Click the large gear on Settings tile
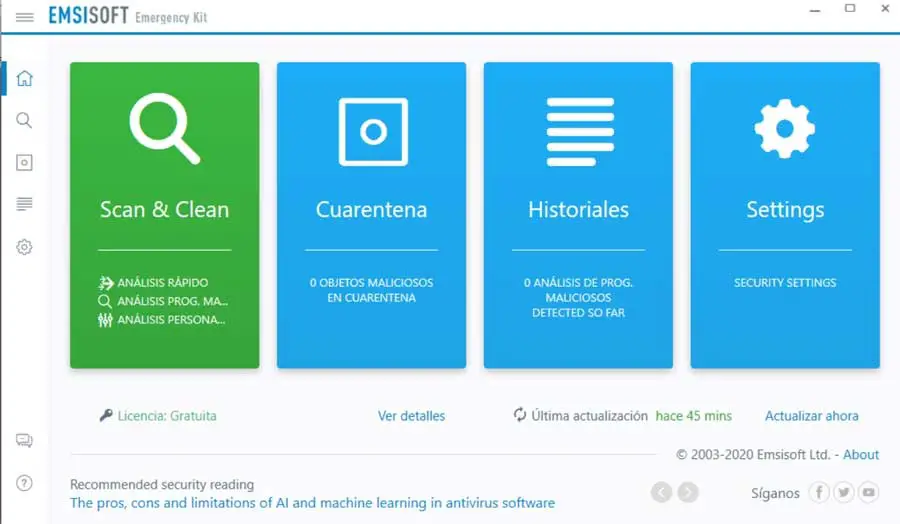The height and width of the screenshot is (524, 900). tap(785, 129)
